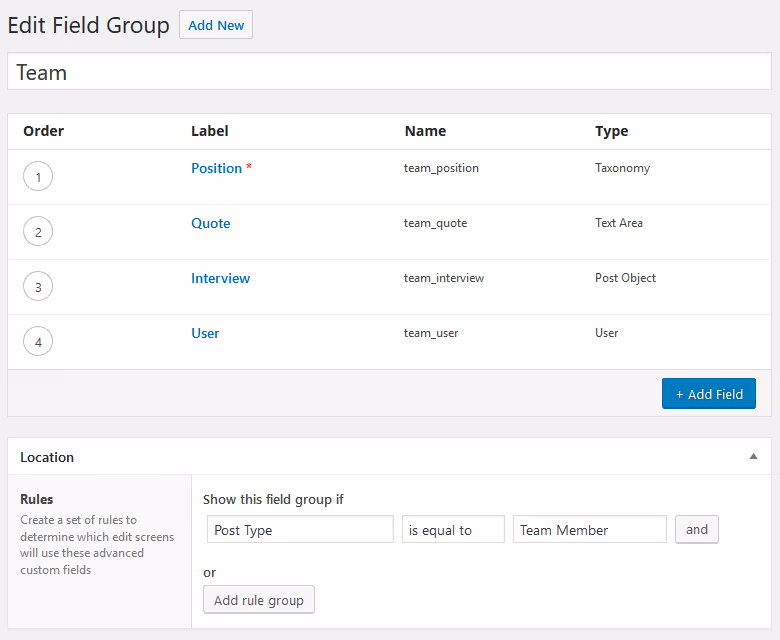Click the Add rule group button

(x=259, y=600)
